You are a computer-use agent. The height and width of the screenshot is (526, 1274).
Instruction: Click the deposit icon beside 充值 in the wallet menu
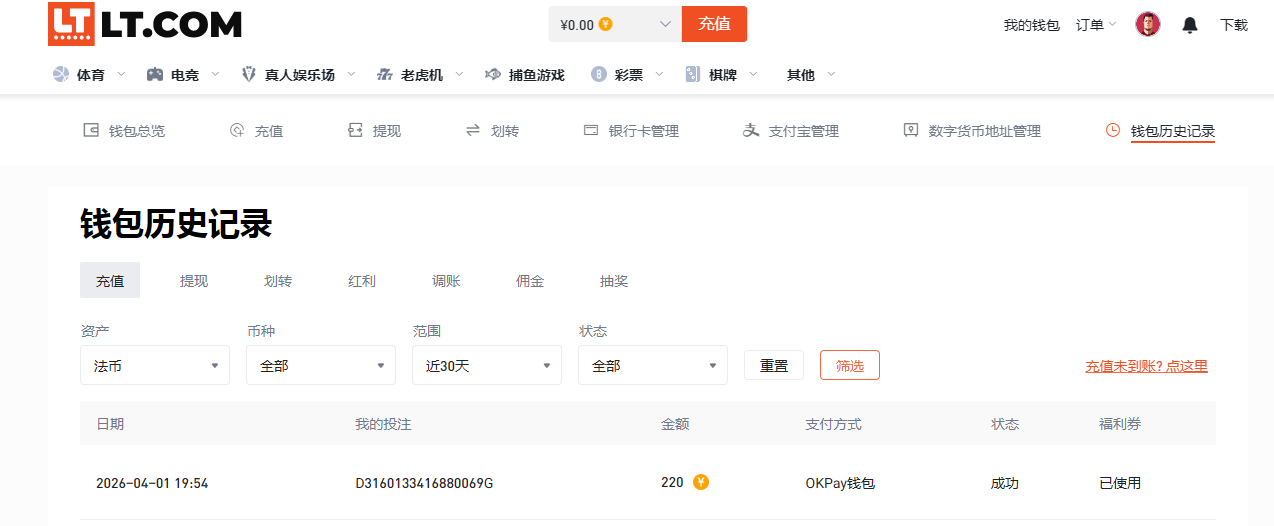(237, 130)
